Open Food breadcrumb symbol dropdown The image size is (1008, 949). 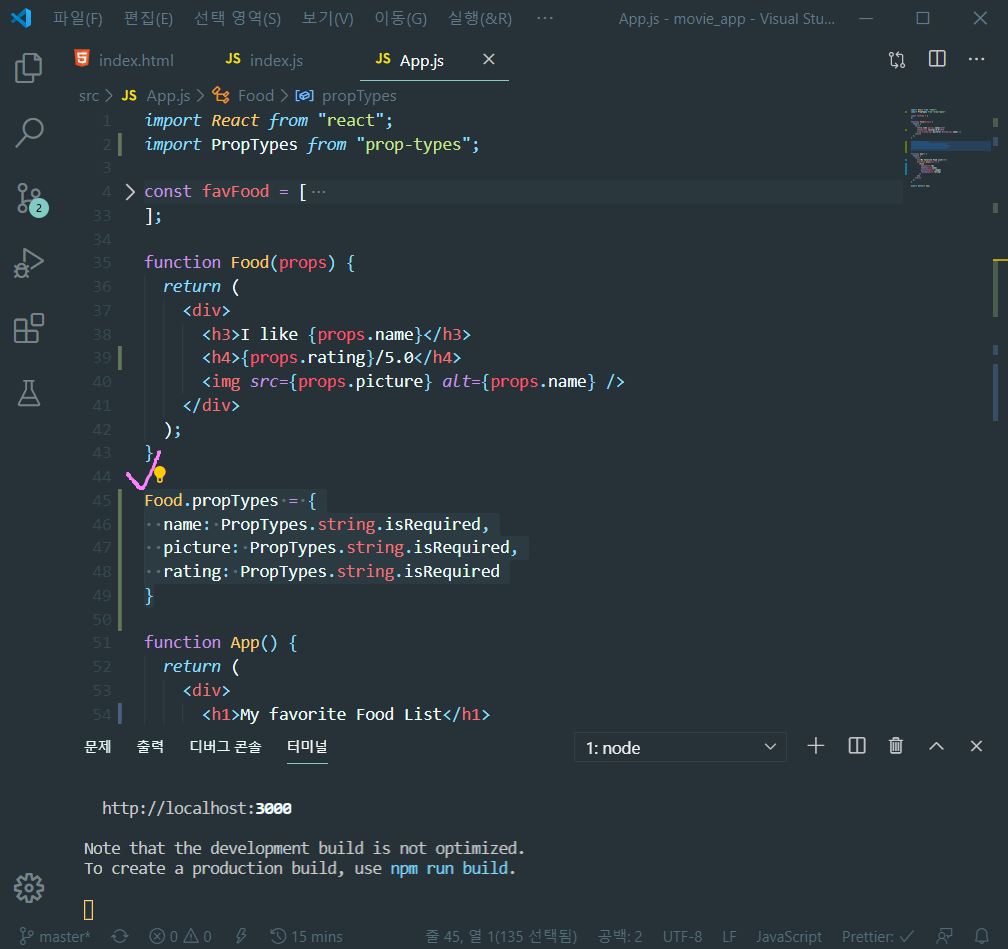[x=243, y=96]
